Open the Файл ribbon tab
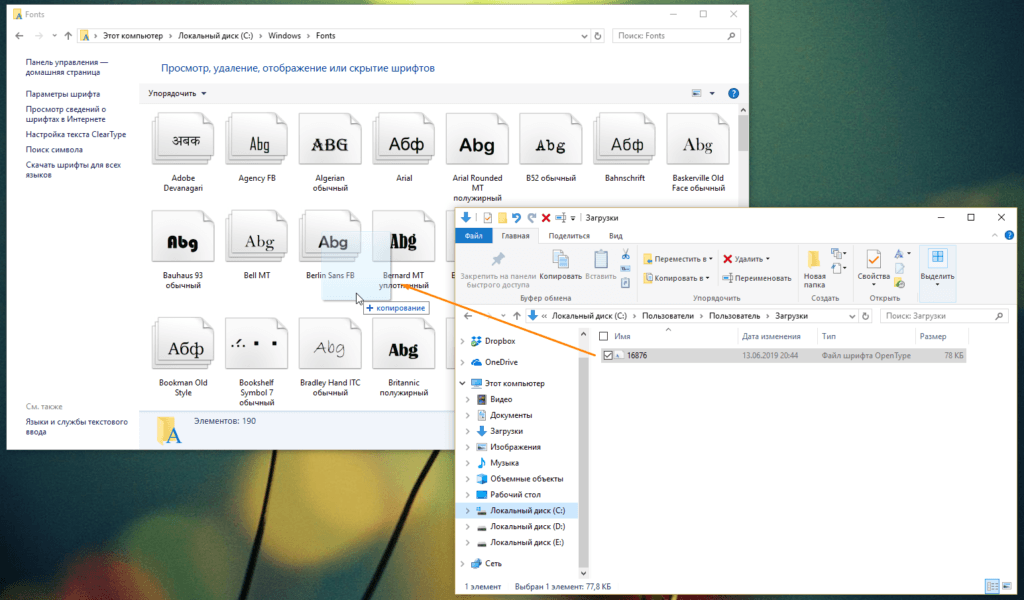 click(x=473, y=236)
